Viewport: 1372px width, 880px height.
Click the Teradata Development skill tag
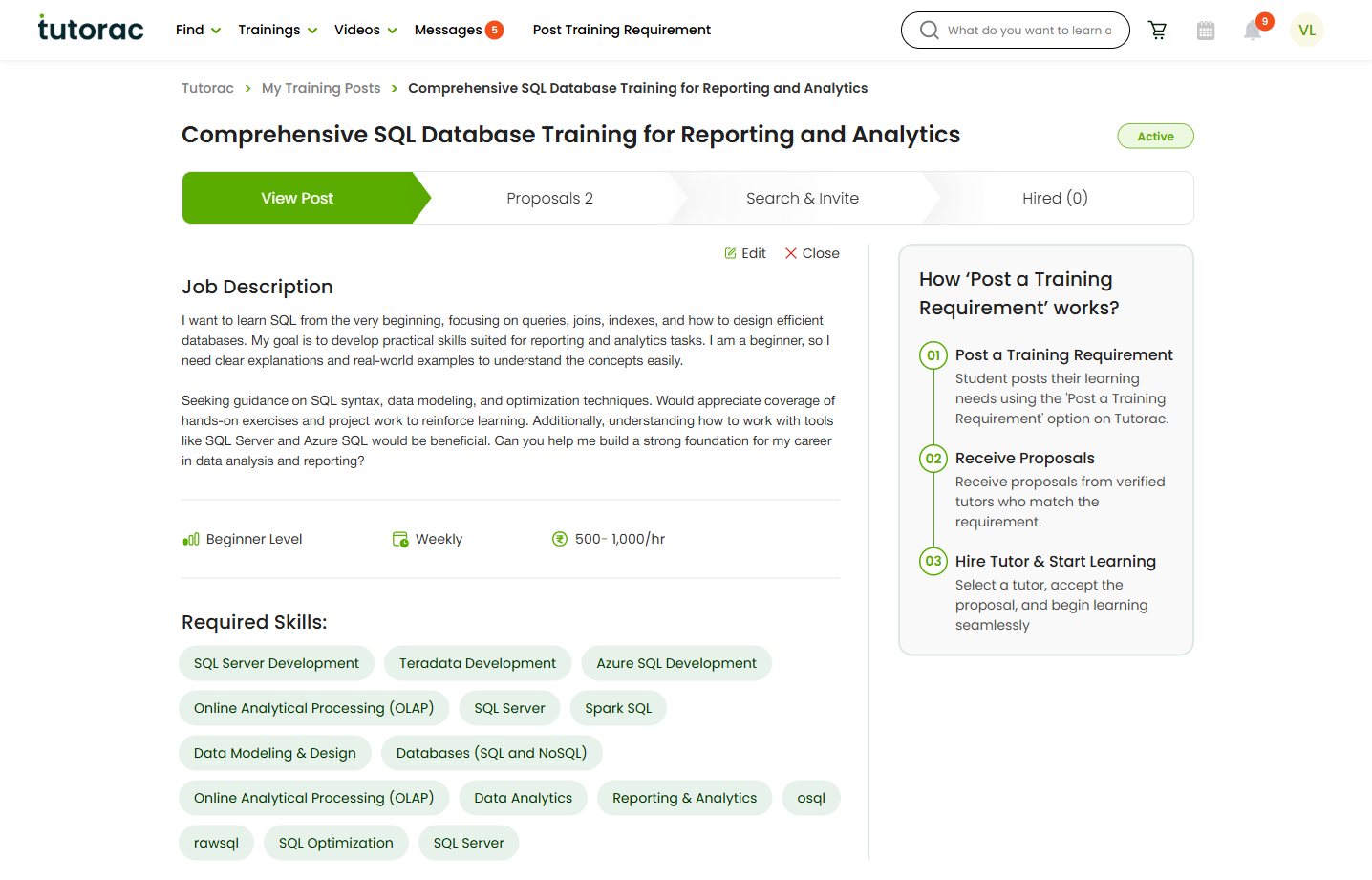[478, 663]
